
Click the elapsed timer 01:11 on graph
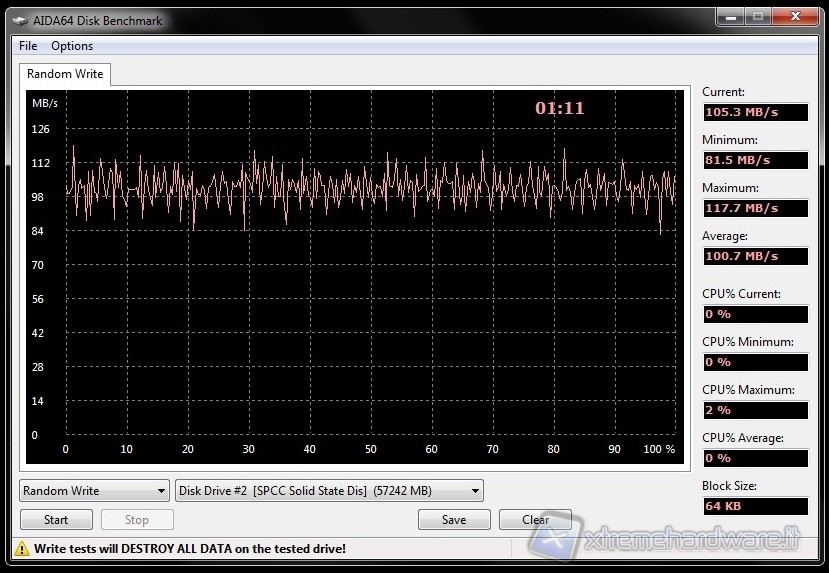(x=559, y=109)
